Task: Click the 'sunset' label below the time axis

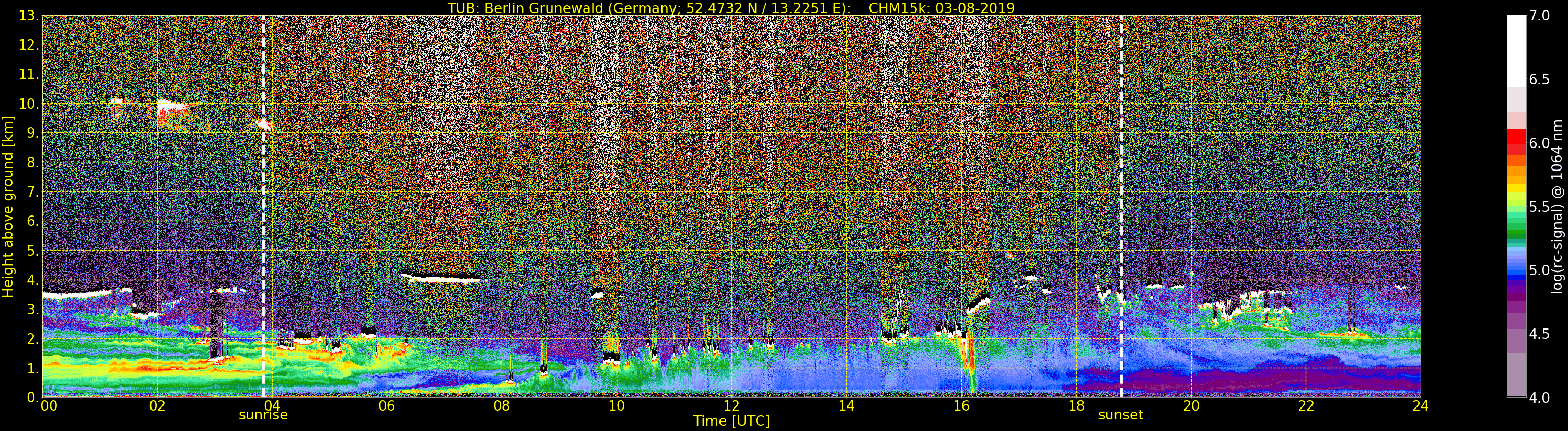Action: coord(1121,415)
